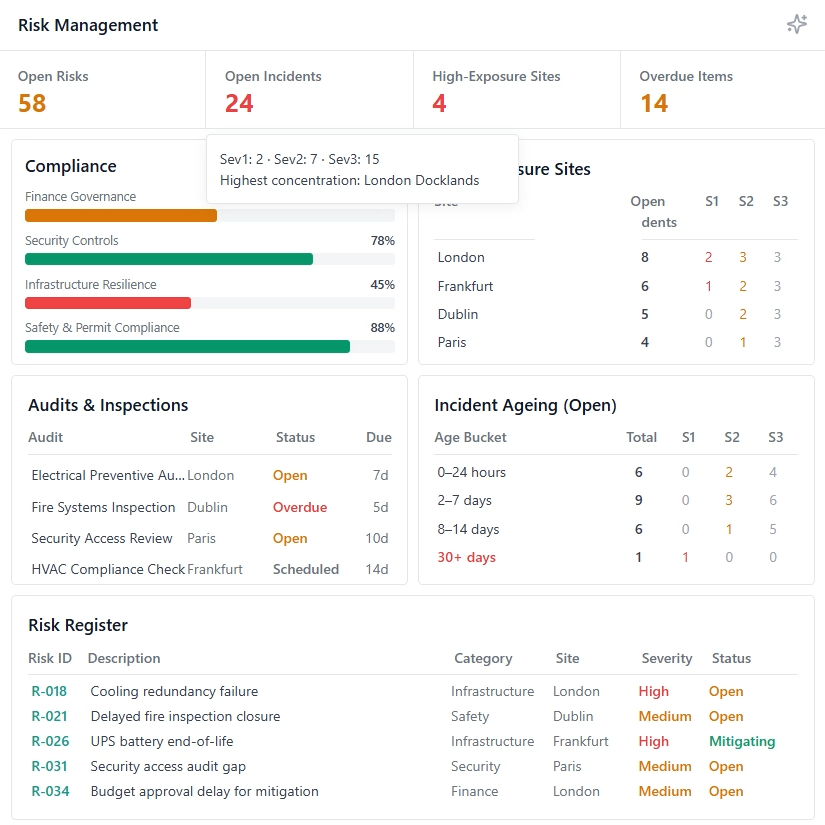The width and height of the screenshot is (825, 825).
Task: Click the AI sparkle icon in header
Action: pos(796,25)
